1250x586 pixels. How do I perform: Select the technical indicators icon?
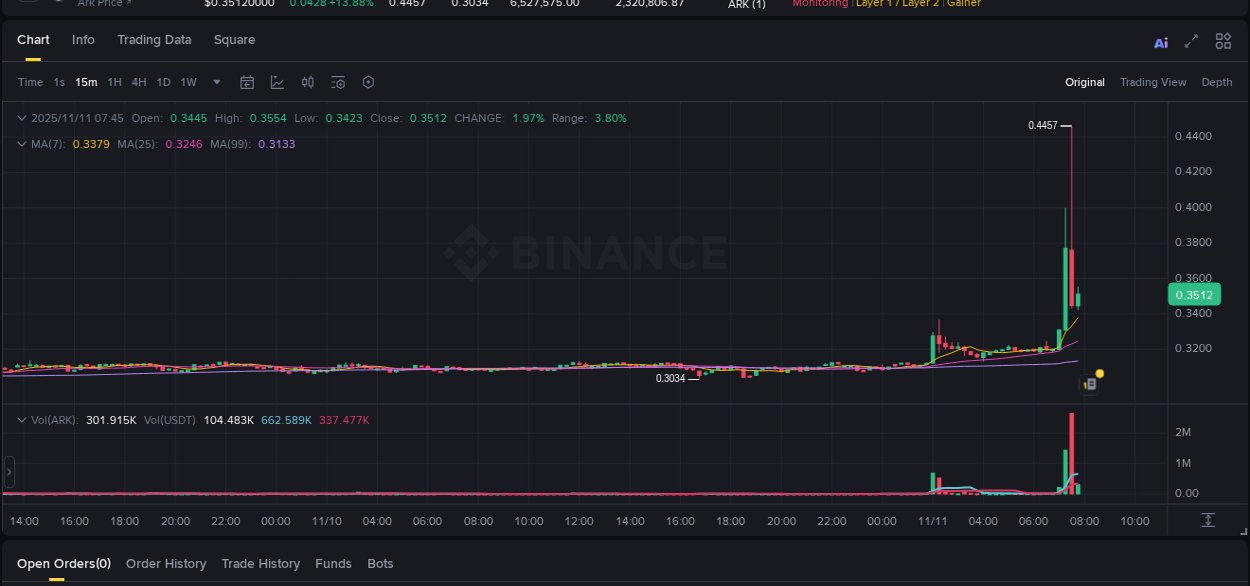pos(277,82)
